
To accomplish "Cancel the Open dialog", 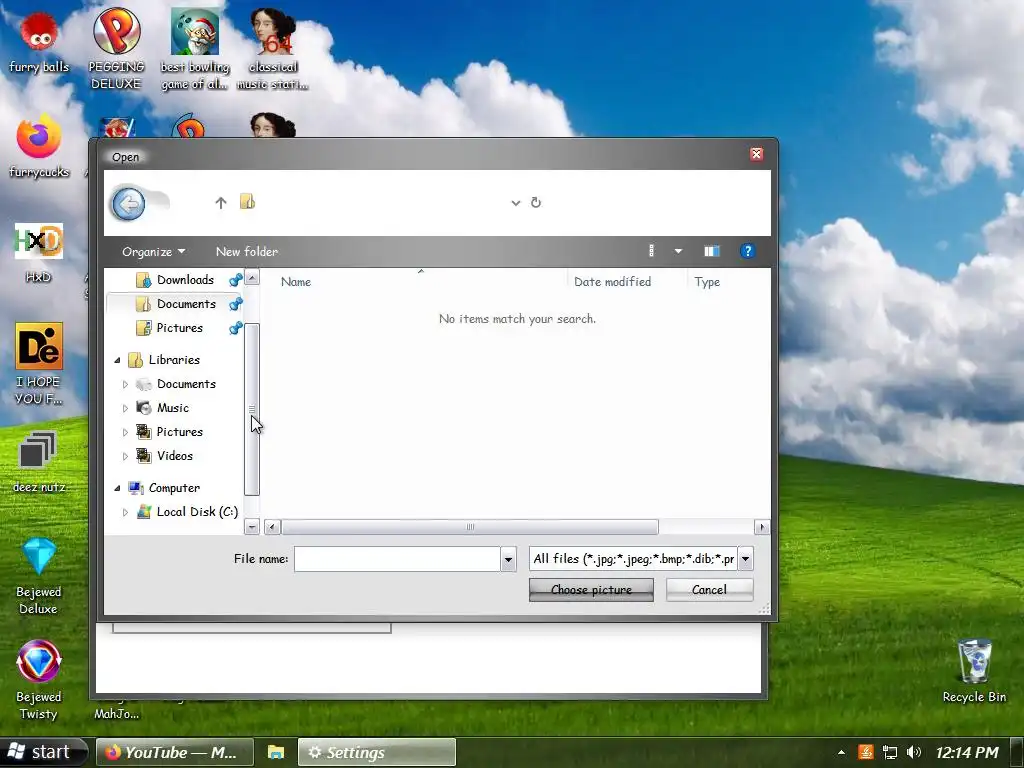I will click(x=709, y=590).
